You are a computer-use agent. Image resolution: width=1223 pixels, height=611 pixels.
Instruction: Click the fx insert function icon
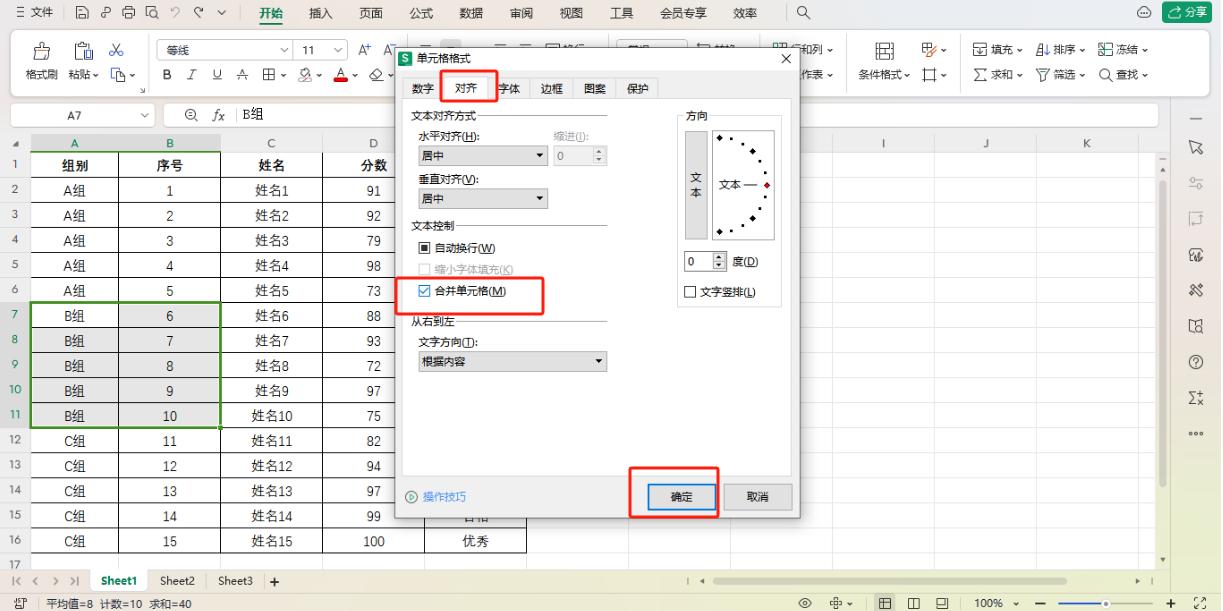(x=220, y=115)
